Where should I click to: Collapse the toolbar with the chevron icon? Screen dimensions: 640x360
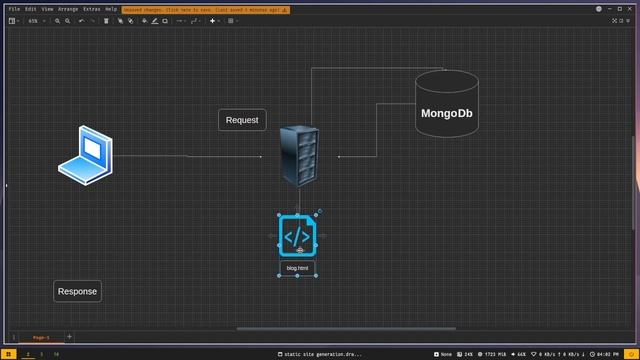coord(628,21)
